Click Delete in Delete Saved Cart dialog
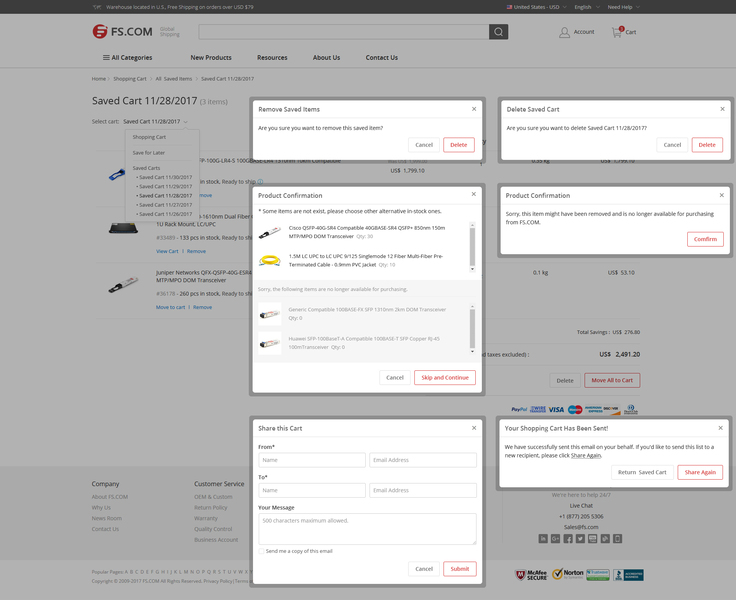Image resolution: width=736 pixels, height=600 pixels. pyautogui.click(x=707, y=145)
